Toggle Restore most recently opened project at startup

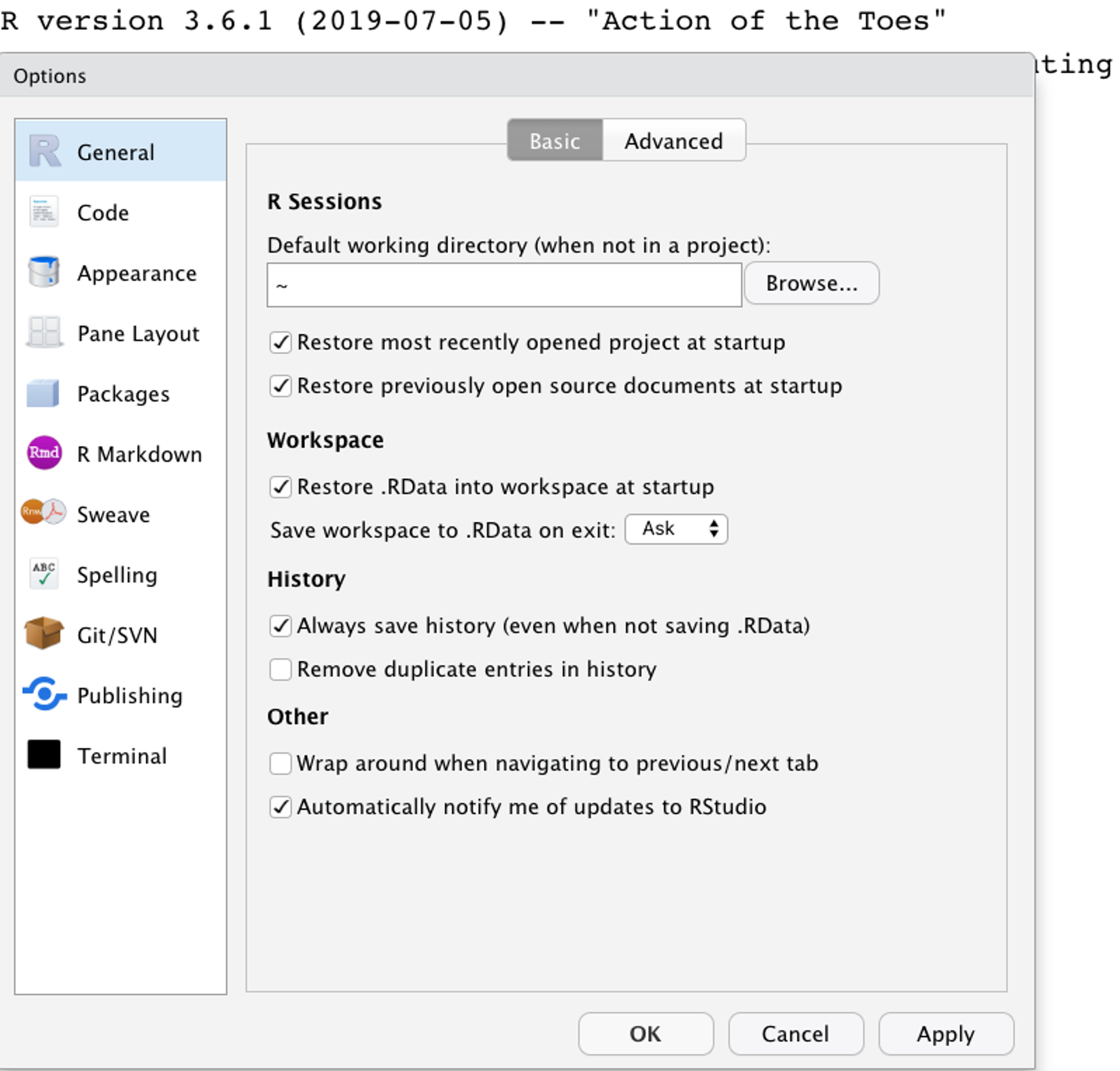coord(281,343)
